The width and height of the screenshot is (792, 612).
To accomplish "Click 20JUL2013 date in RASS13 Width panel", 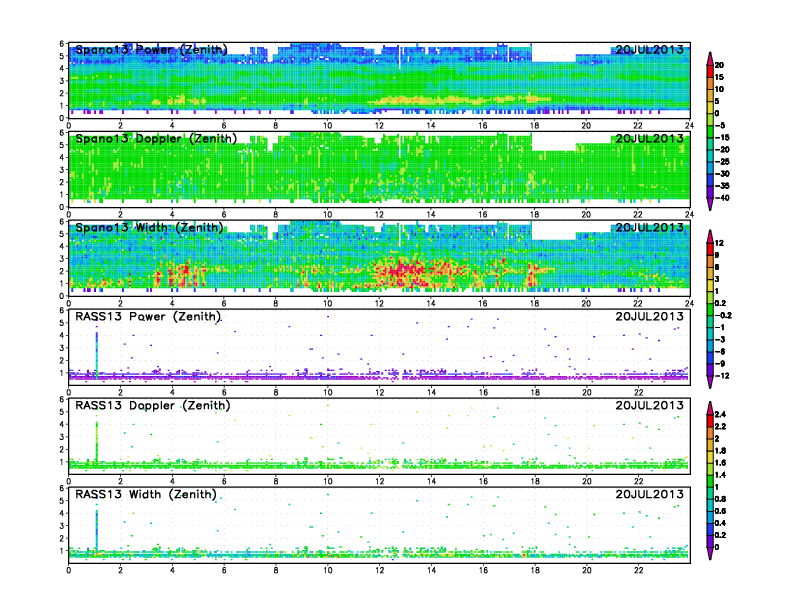I will pyautogui.click(x=650, y=494).
